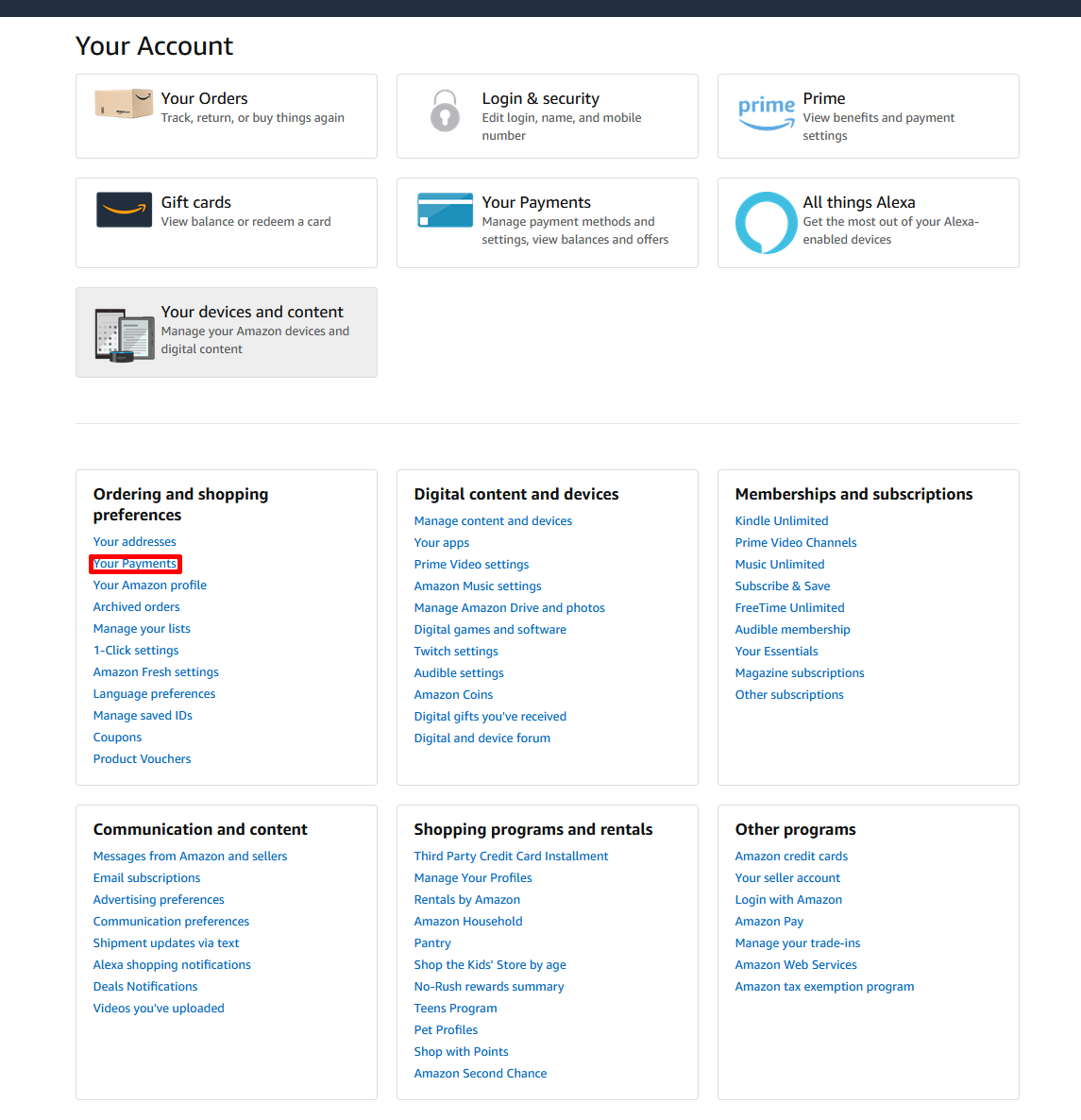Open the Prime card heading
The height and width of the screenshot is (1120, 1081).
(824, 98)
